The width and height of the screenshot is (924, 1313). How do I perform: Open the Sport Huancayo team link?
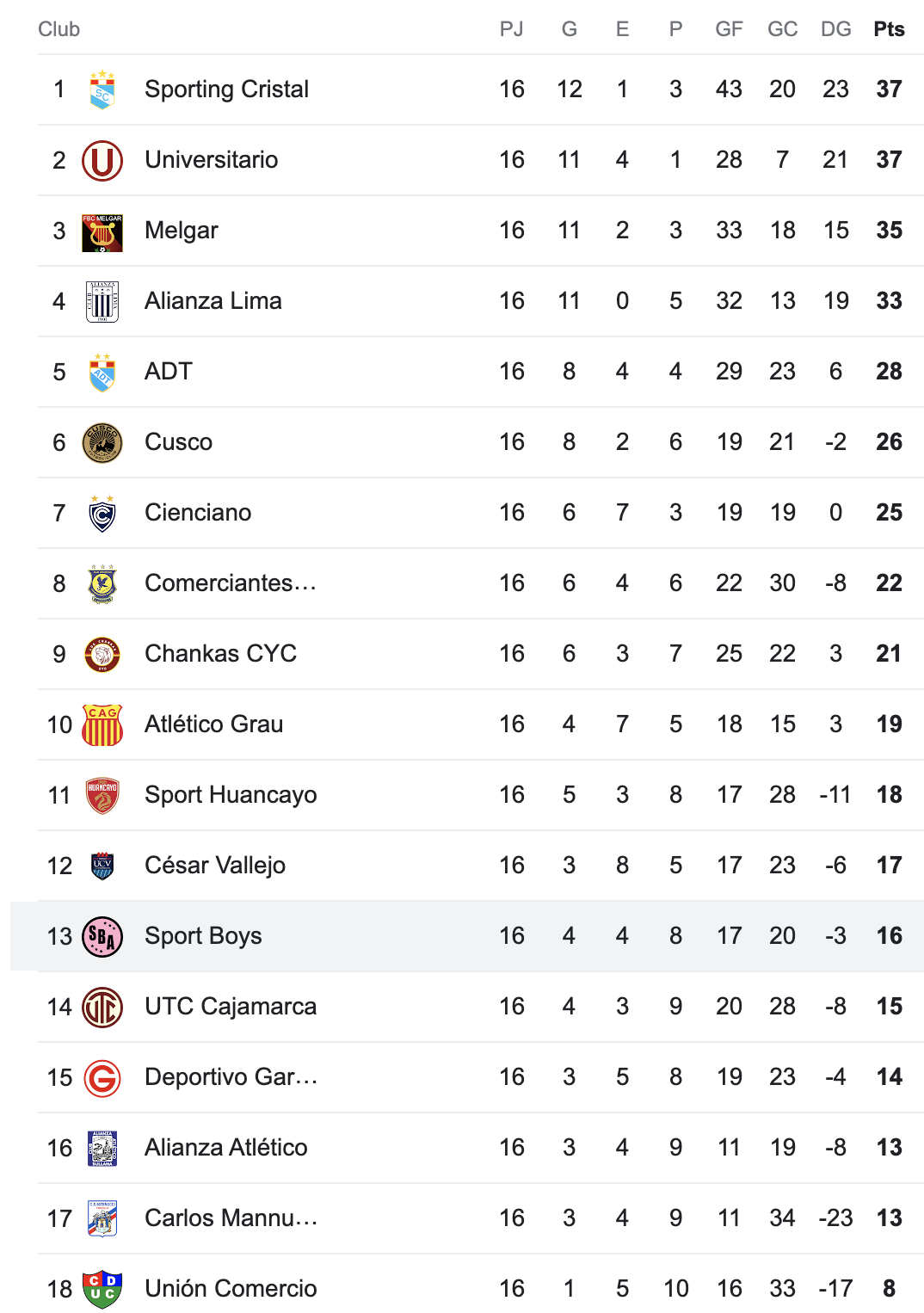(x=231, y=795)
